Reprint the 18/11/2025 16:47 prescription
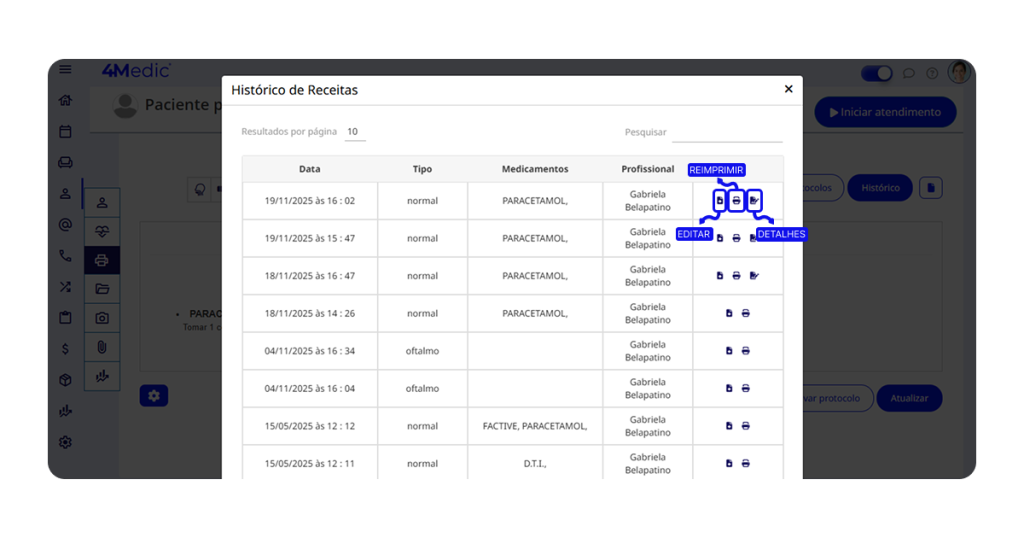Screen dimensions: 1024x538 point(737,276)
